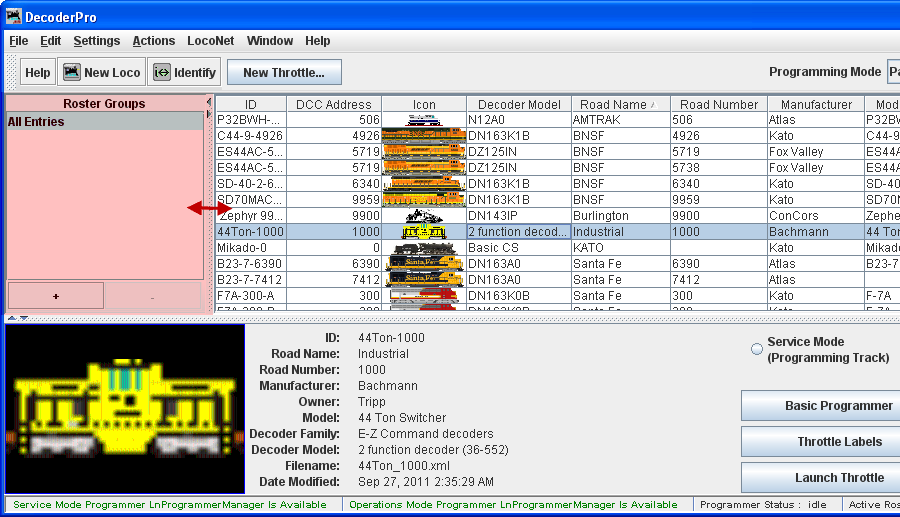Screen dimensions: 900x517
Task: Click the F7A-300-A red locomotive icon
Action: (x=424, y=296)
